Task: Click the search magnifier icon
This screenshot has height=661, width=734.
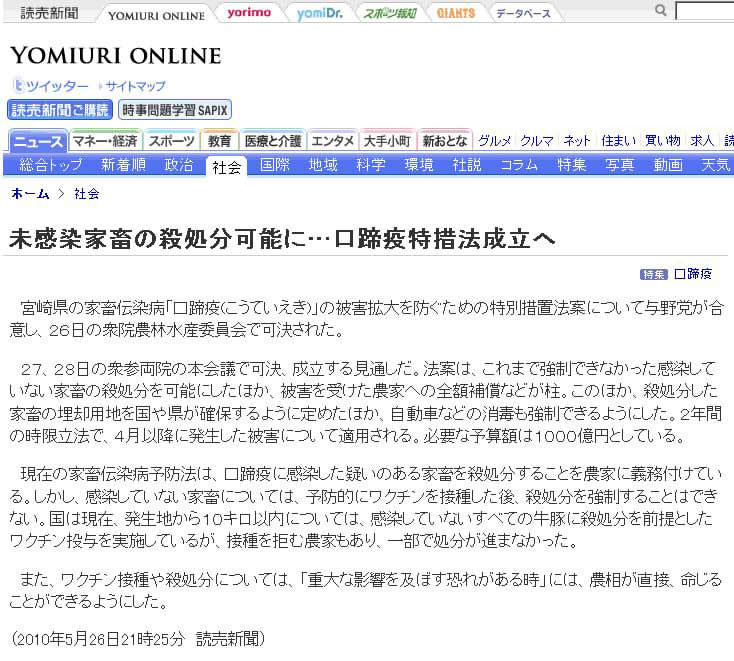Action: 661,11
